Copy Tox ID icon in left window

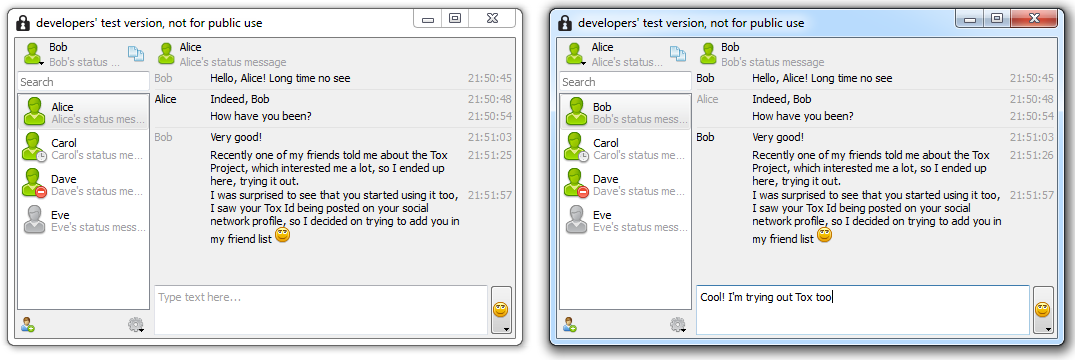136,53
